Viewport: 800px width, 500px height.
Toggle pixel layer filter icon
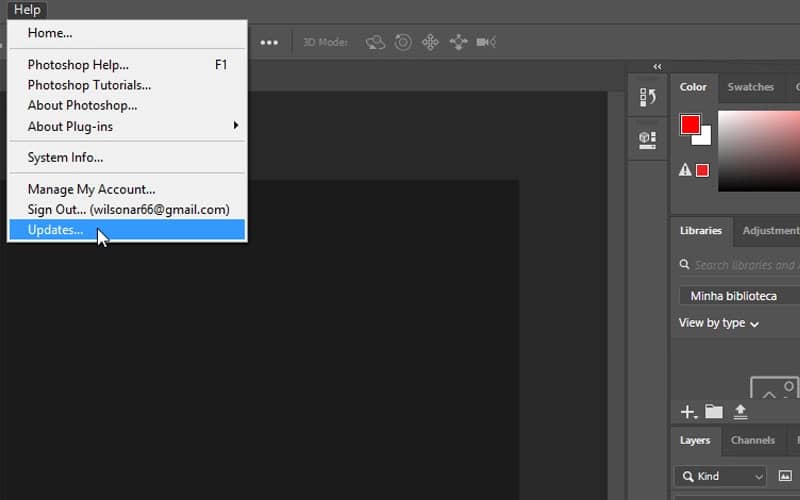(x=785, y=476)
